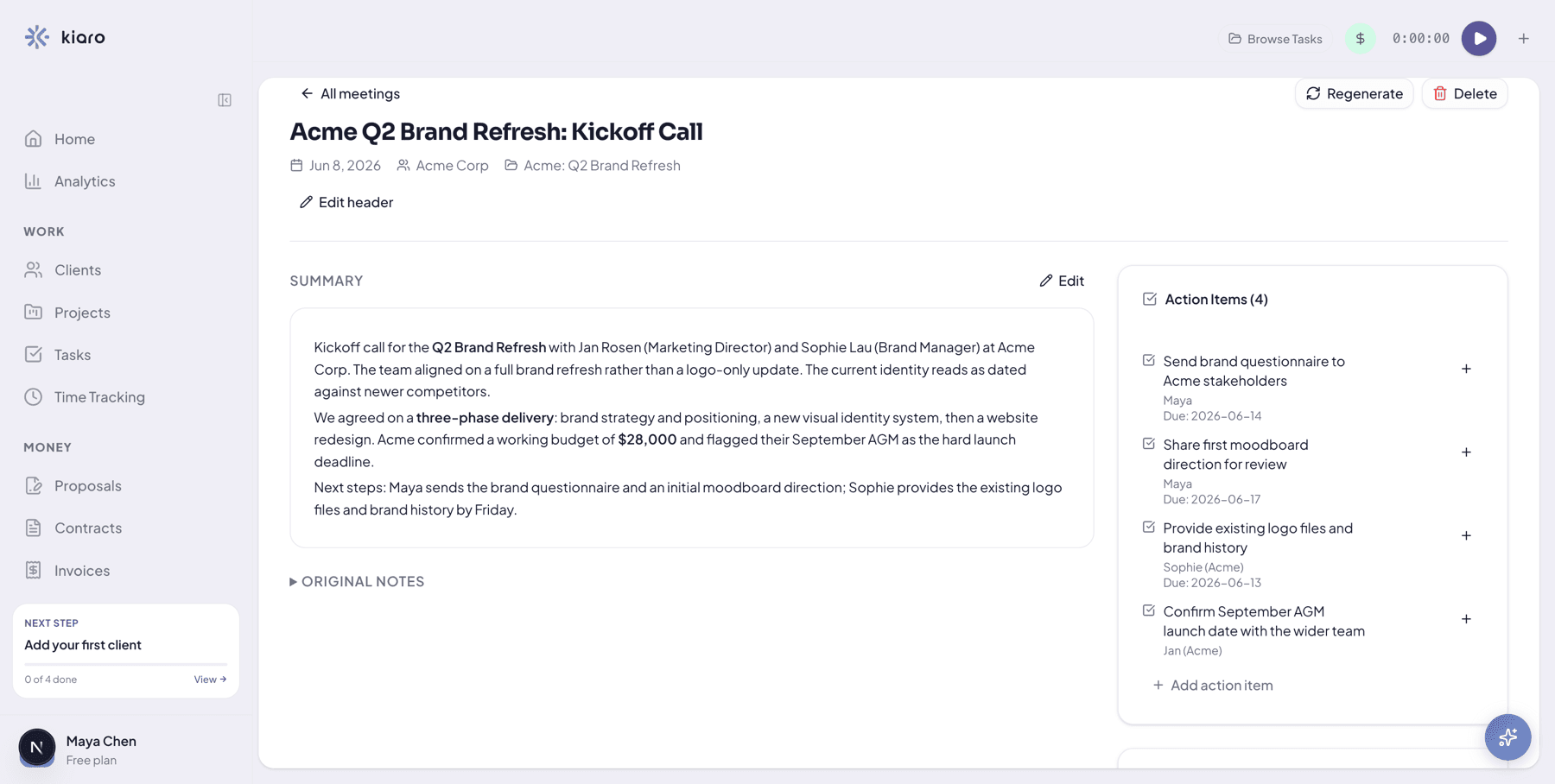This screenshot has width=1555, height=784.
Task: Click the Action Items (4) heading
Action: pos(1216,300)
